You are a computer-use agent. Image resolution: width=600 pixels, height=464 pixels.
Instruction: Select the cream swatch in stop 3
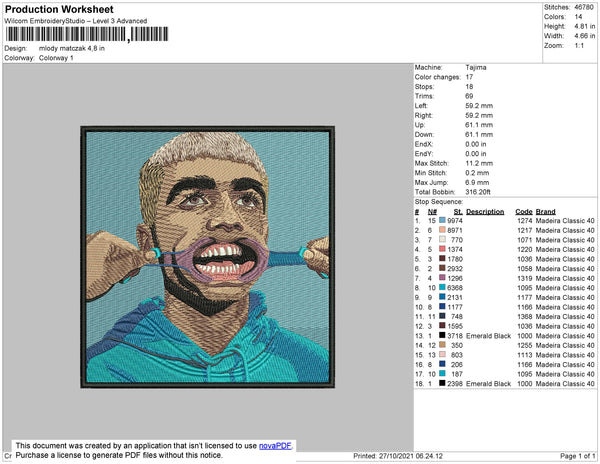442,239
